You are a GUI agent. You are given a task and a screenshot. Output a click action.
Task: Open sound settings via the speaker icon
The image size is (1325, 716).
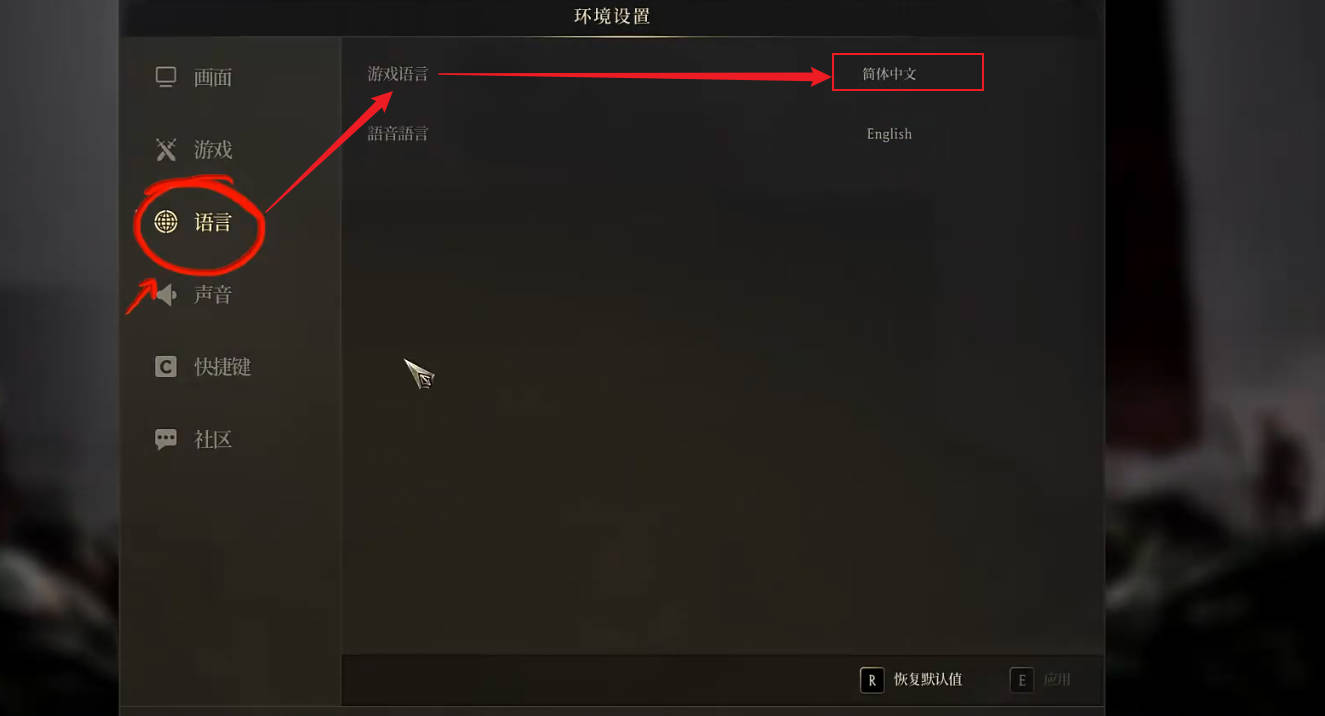pyautogui.click(x=166, y=294)
